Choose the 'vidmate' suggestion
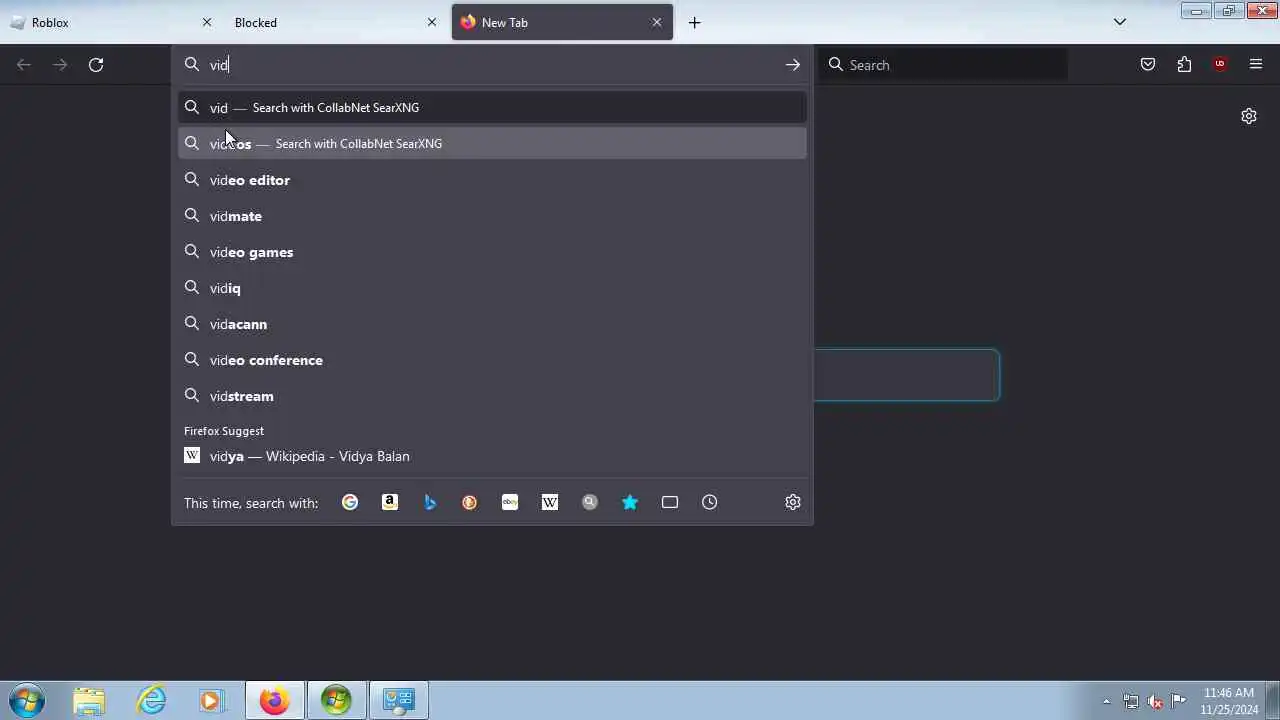Screen dimensions: 1280x720 (x=492, y=216)
